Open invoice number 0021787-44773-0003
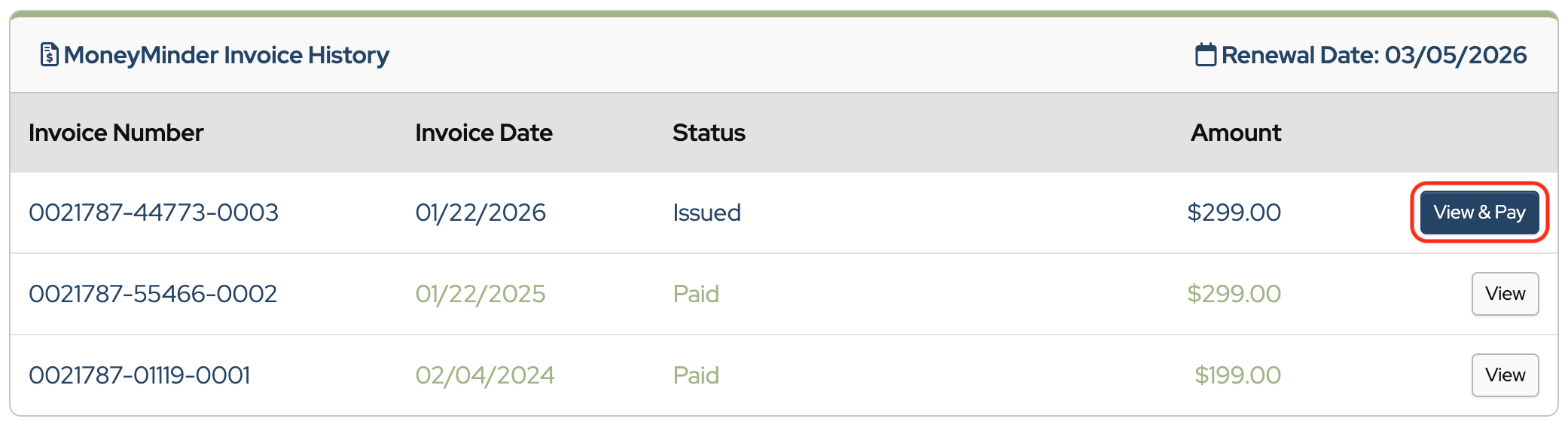 [x=154, y=212]
